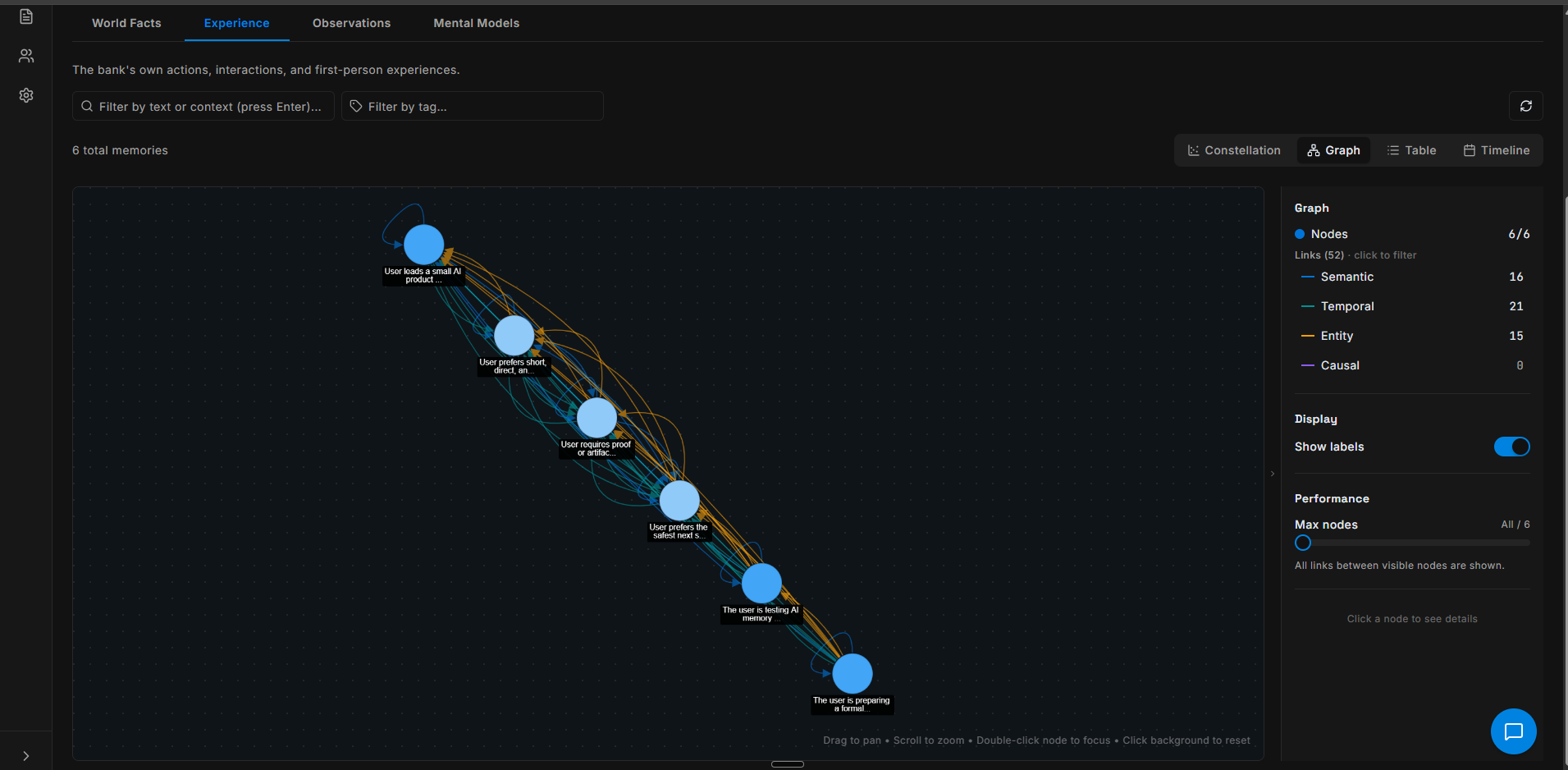Toggle the Show labels switch
Screen dimensions: 1568x770
click(1511, 447)
